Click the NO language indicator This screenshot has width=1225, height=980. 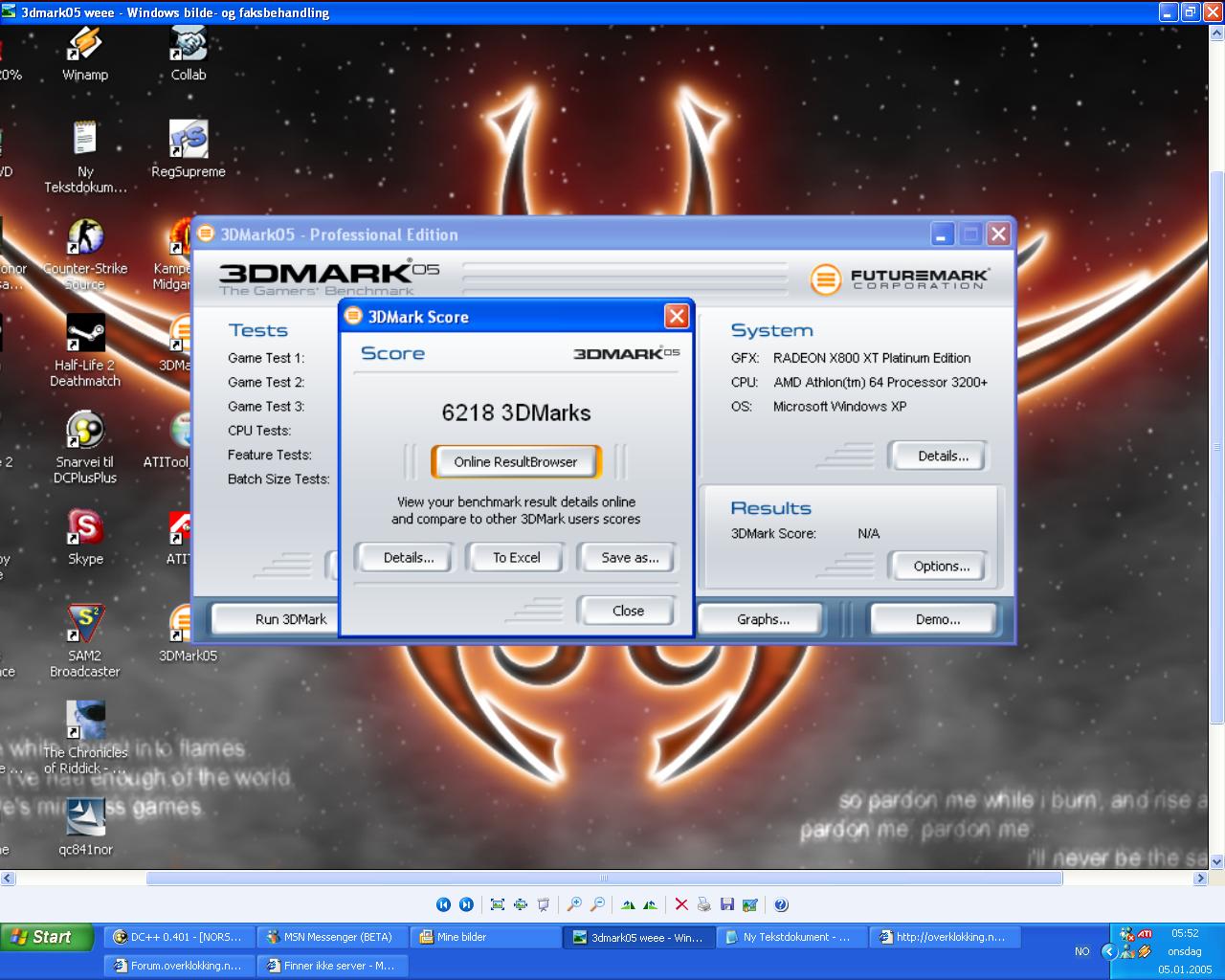coord(1081,951)
